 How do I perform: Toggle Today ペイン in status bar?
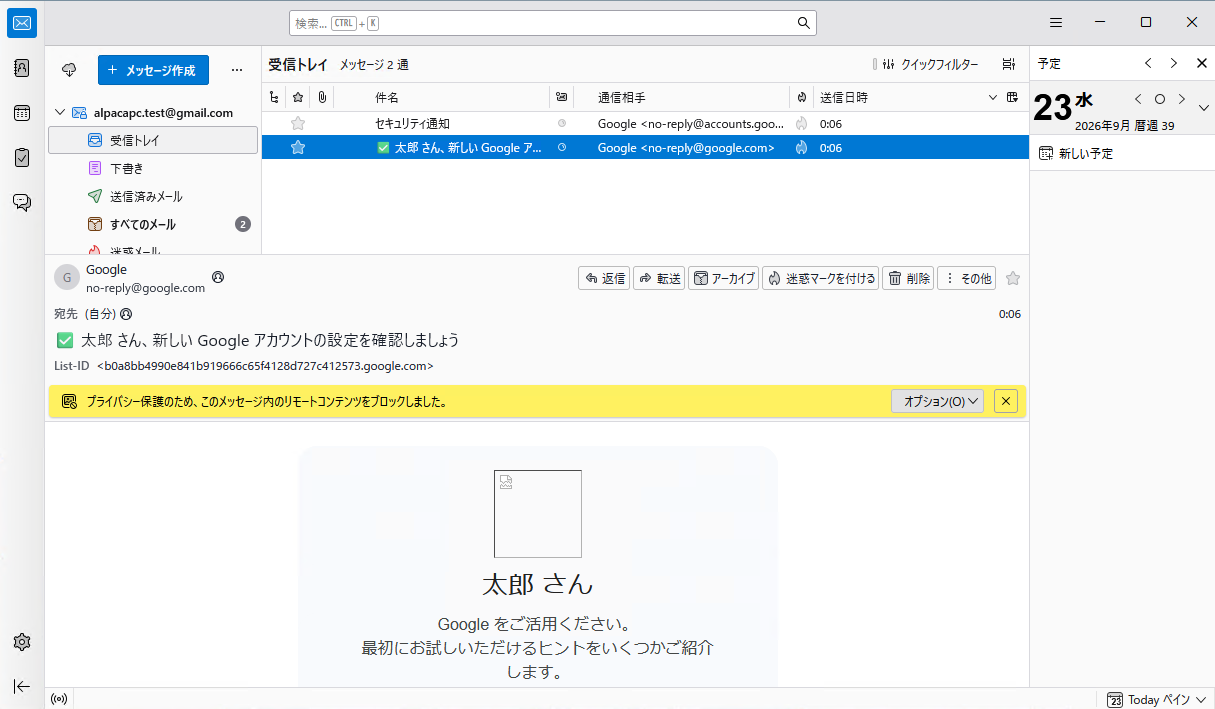[1158, 699]
